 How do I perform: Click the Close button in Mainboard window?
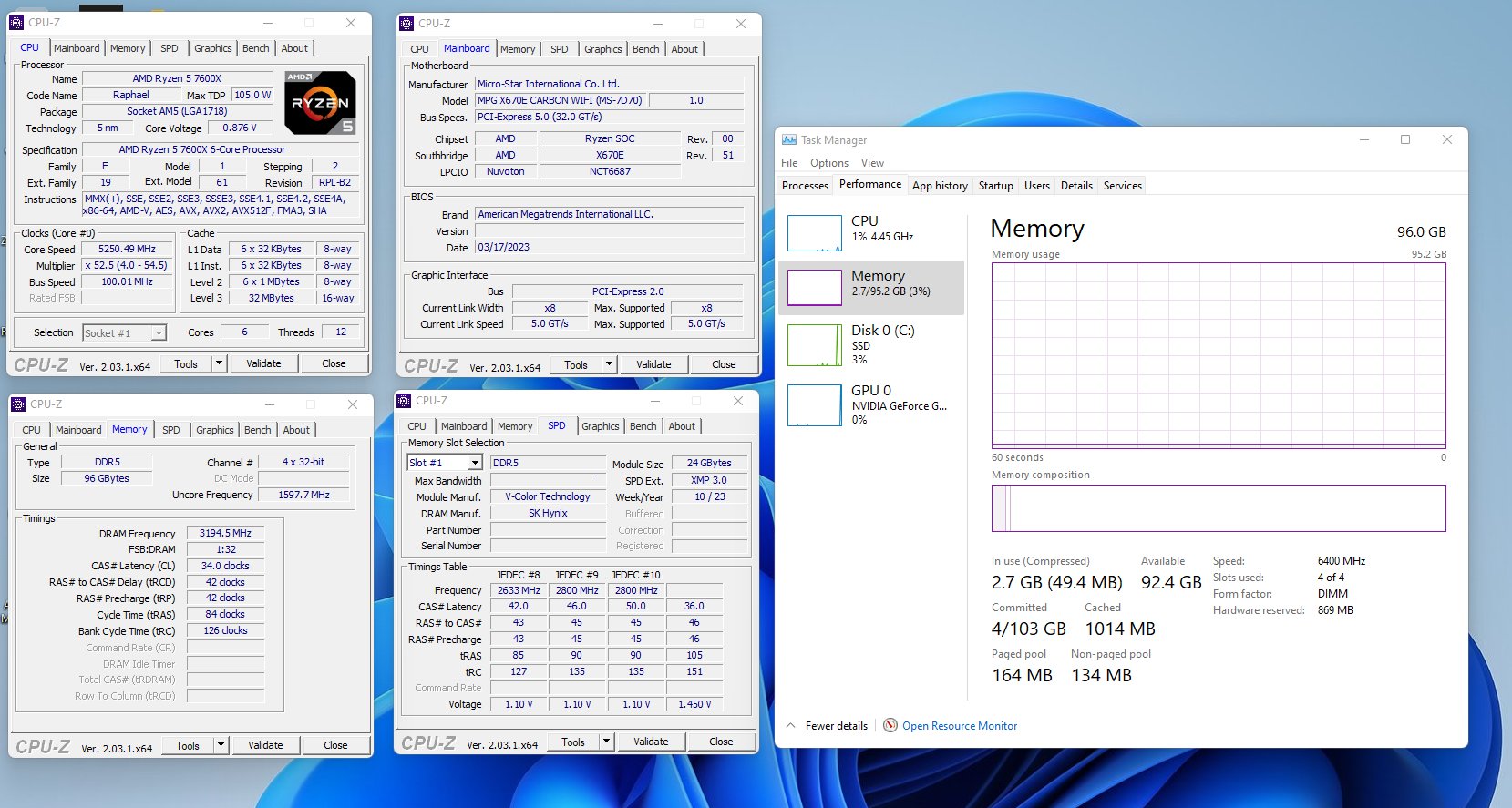click(x=724, y=364)
